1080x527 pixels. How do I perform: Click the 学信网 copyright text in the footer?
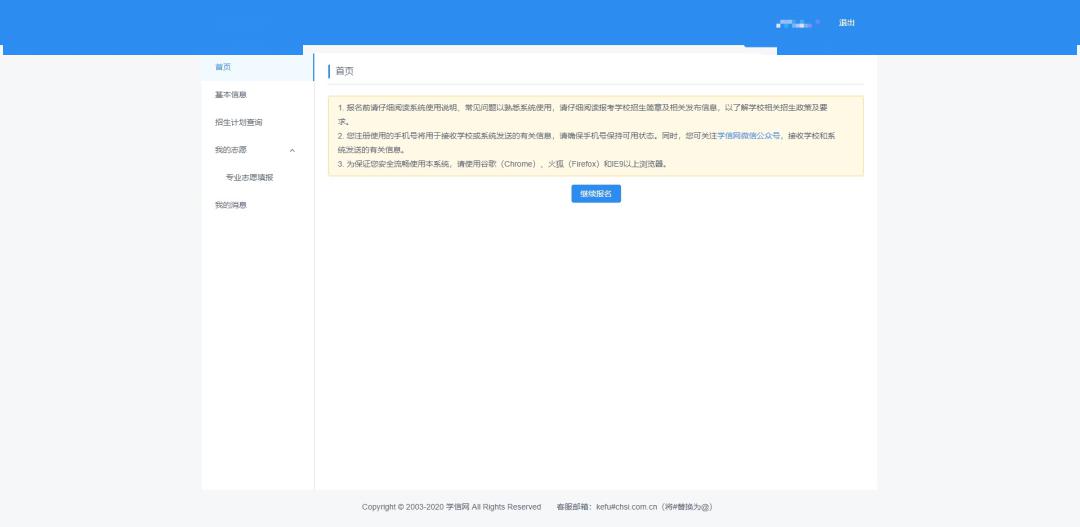[x=451, y=507]
